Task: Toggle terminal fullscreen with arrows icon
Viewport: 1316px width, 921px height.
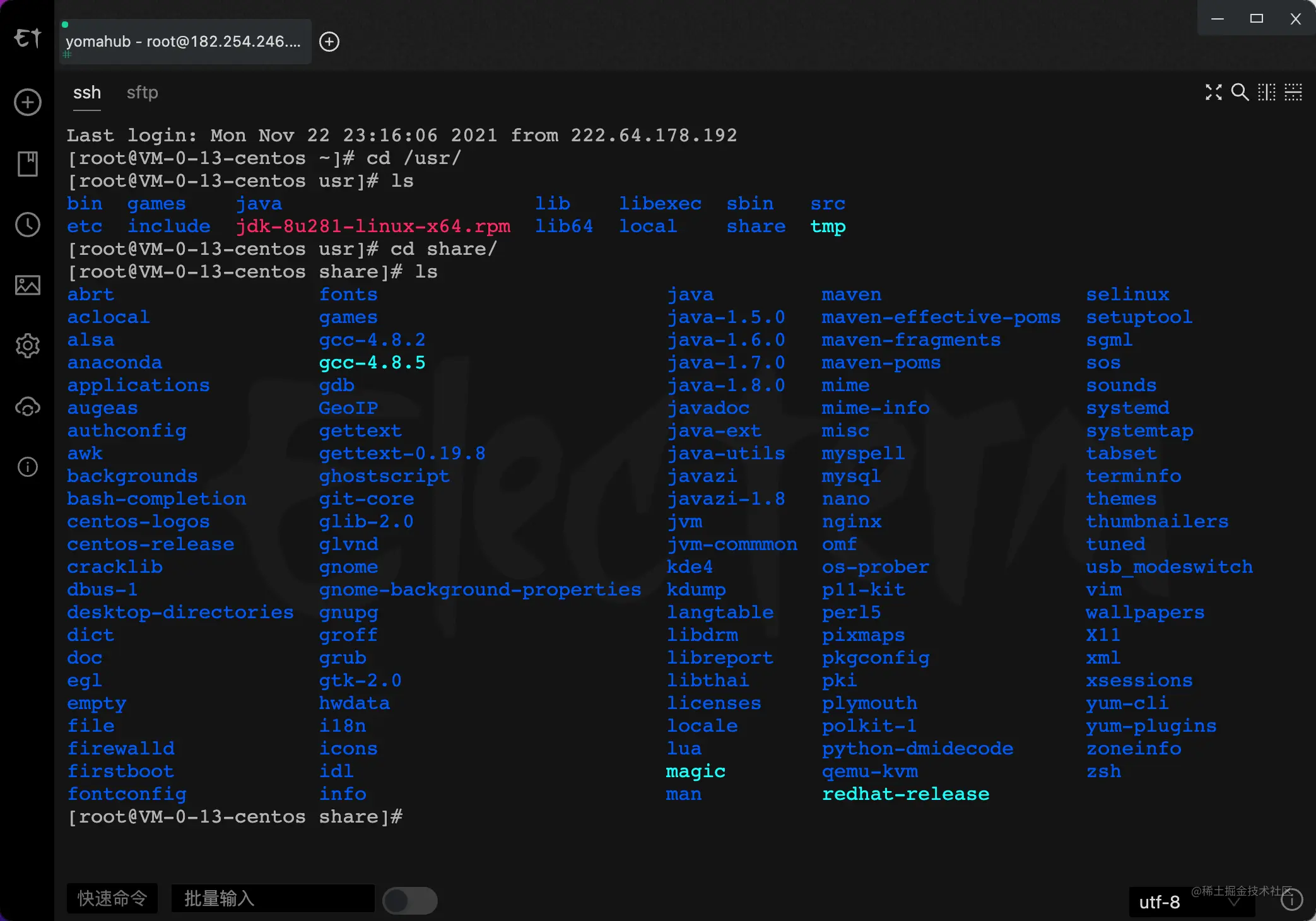Action: click(x=1213, y=92)
